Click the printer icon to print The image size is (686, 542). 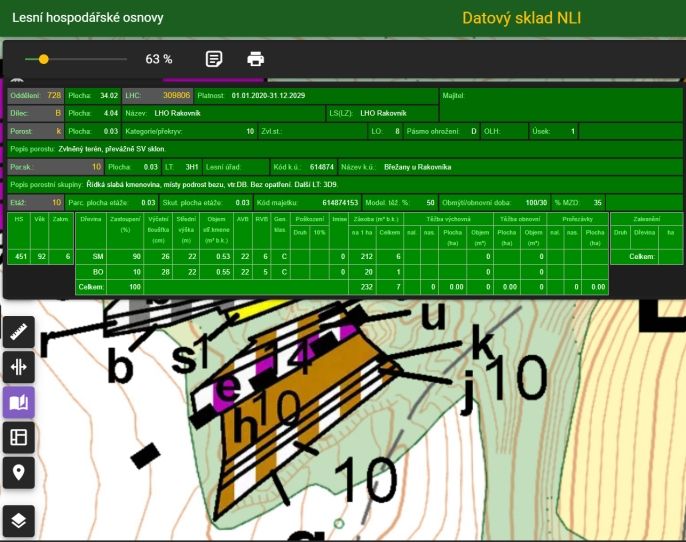[x=256, y=59]
